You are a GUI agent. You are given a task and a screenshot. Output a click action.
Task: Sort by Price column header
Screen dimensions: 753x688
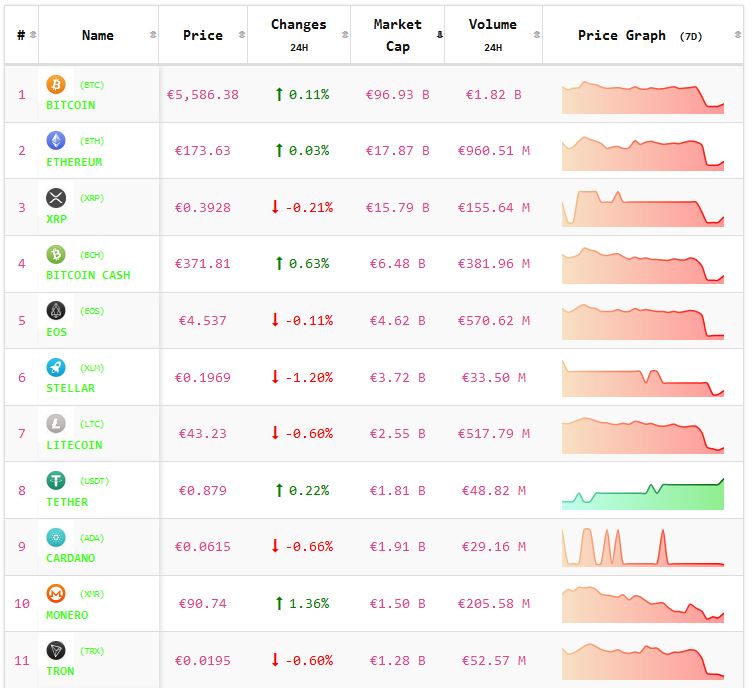click(203, 35)
